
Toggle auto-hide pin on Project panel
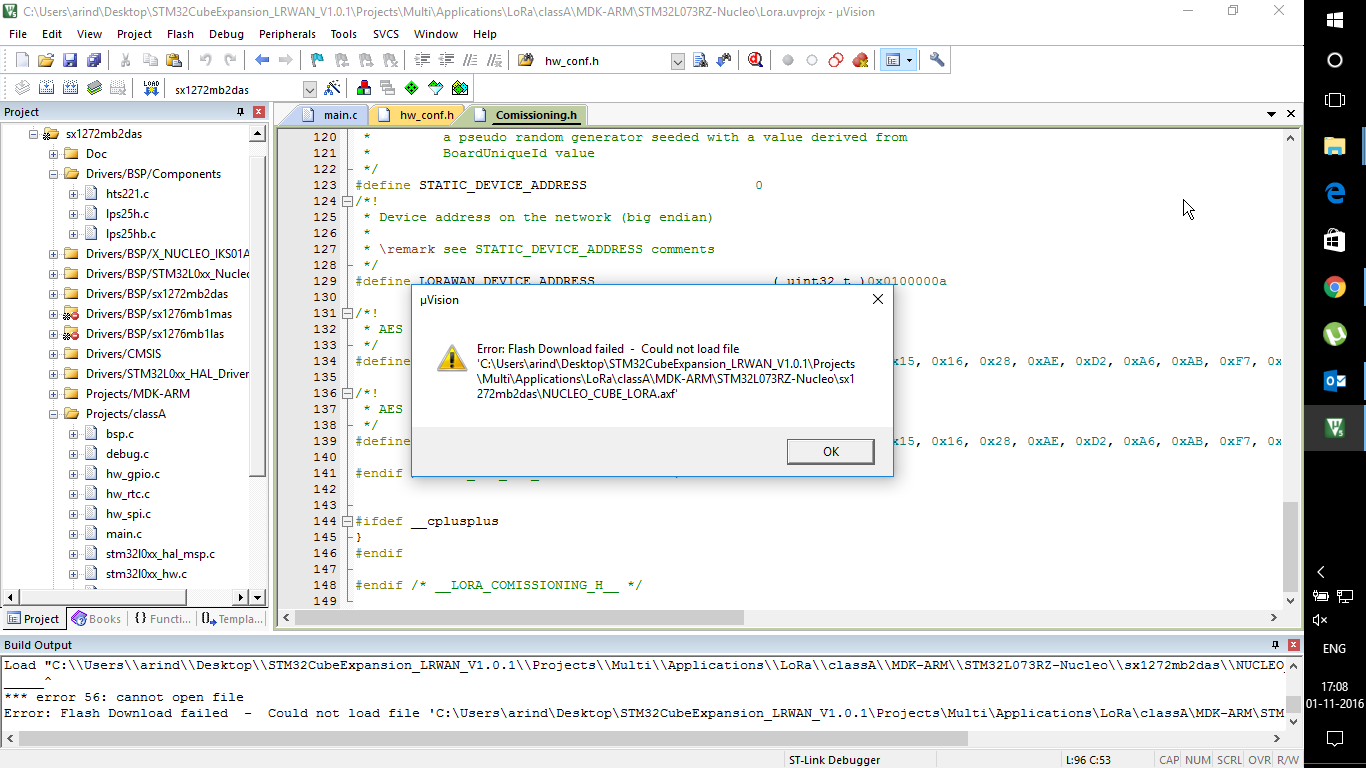coord(240,112)
